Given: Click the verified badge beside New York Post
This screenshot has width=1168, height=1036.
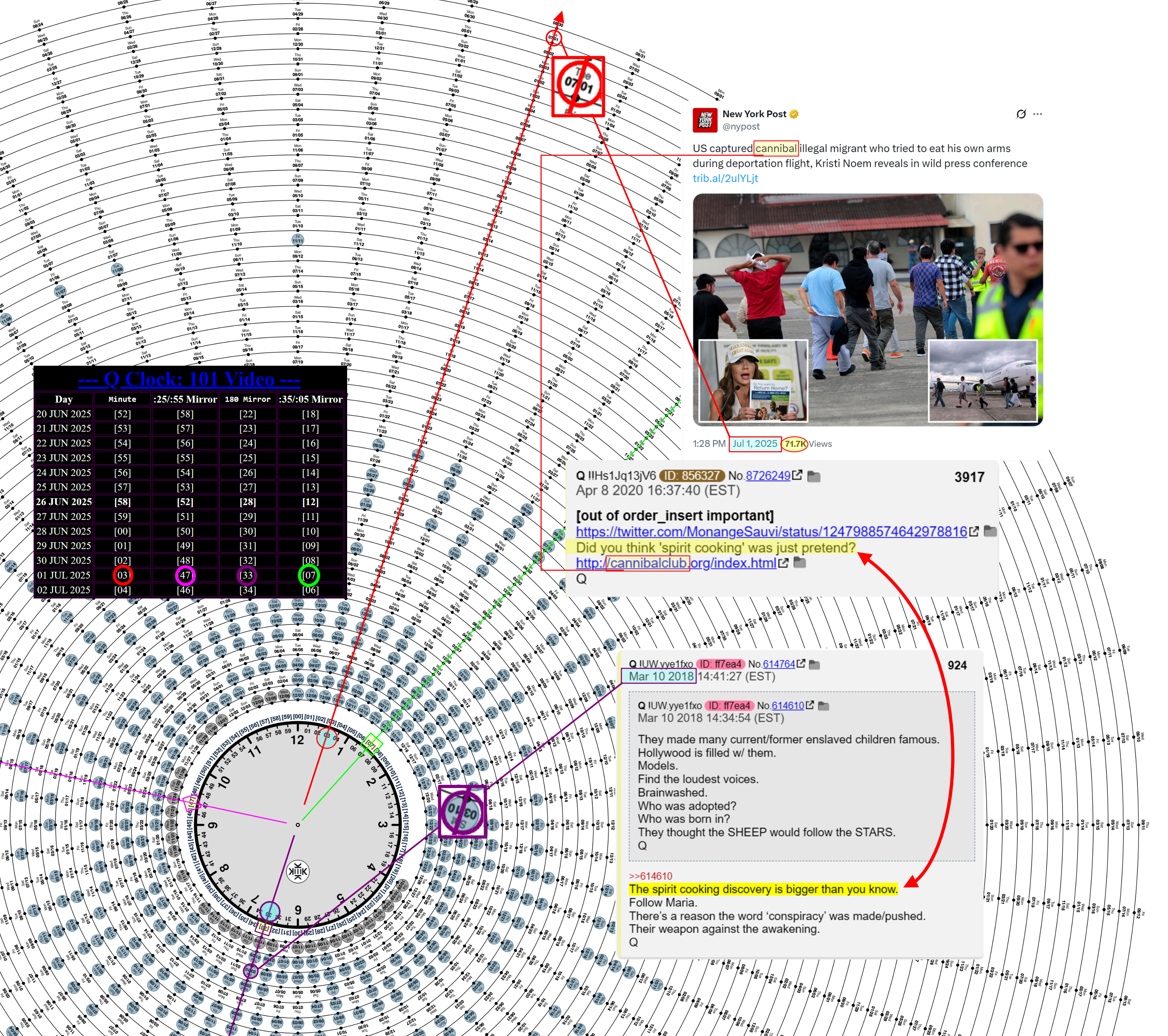Looking at the screenshot, I should point(794,114).
